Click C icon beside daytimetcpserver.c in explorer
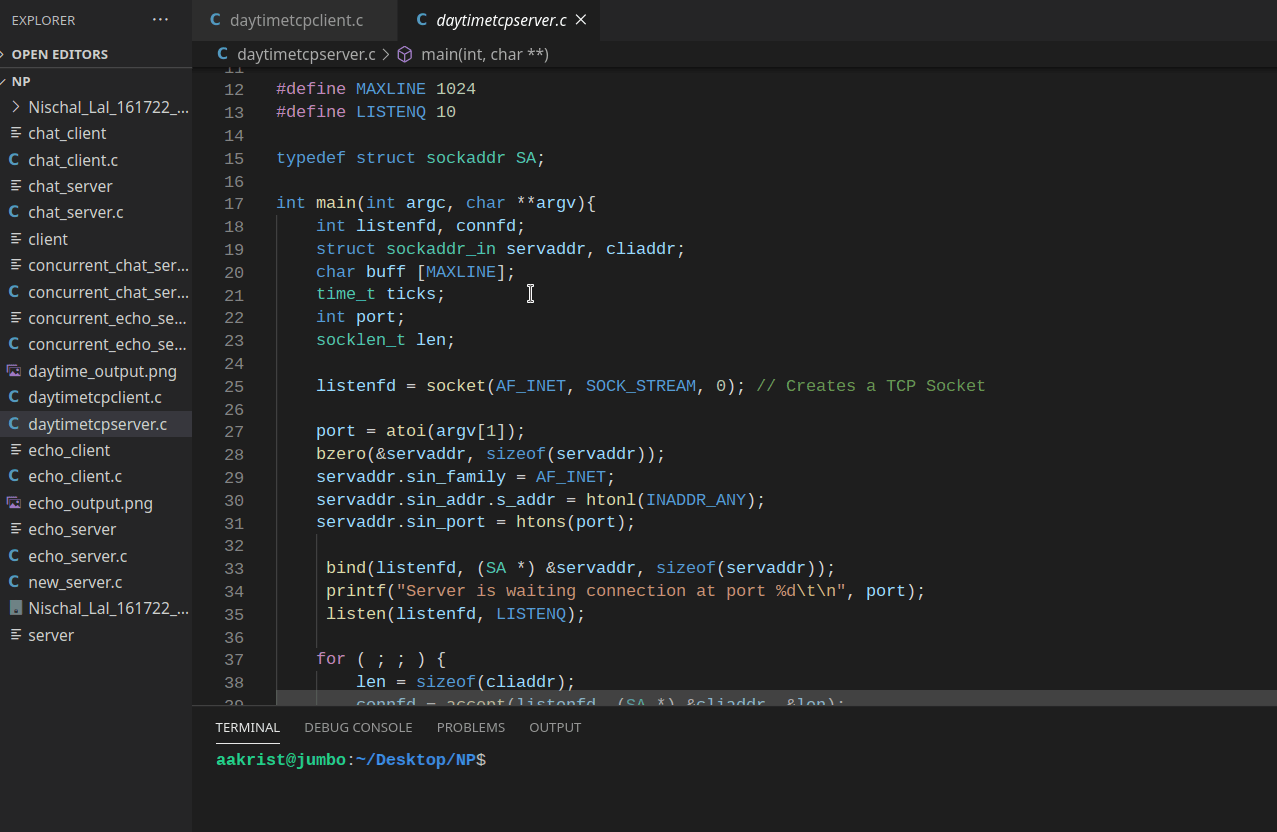The height and width of the screenshot is (832, 1277). coord(14,424)
